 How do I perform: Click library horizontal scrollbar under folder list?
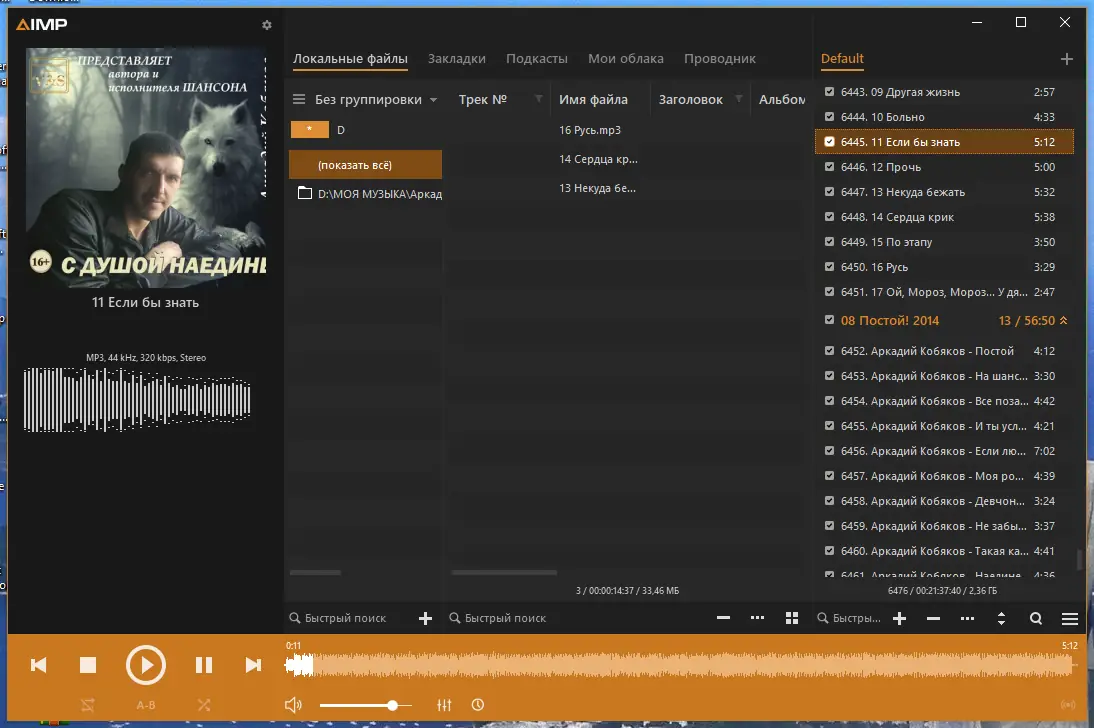pyautogui.click(x=315, y=572)
